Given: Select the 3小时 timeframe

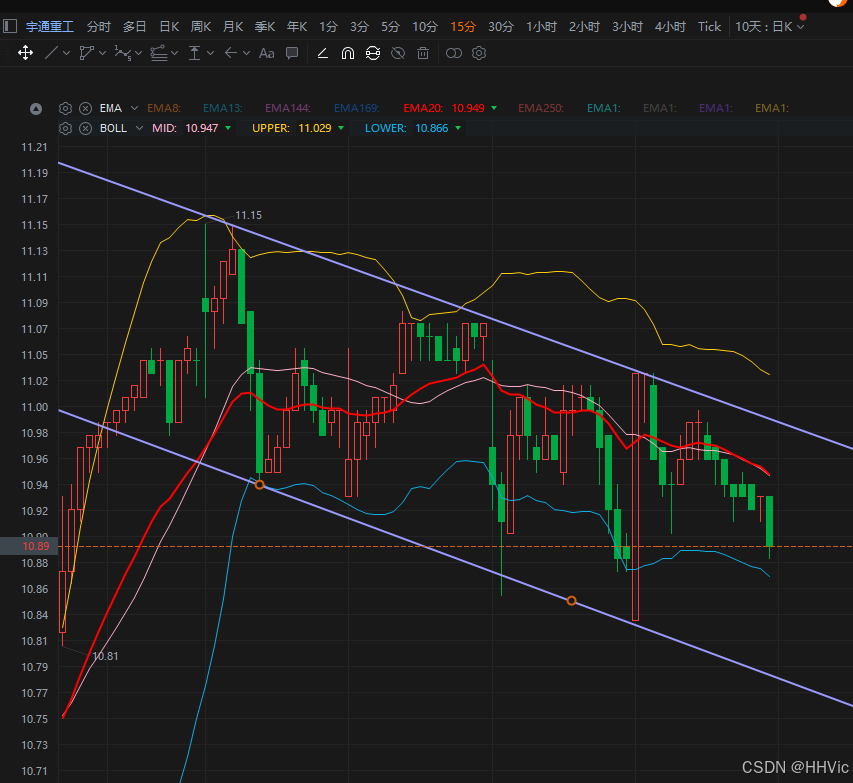Looking at the screenshot, I should 627,27.
